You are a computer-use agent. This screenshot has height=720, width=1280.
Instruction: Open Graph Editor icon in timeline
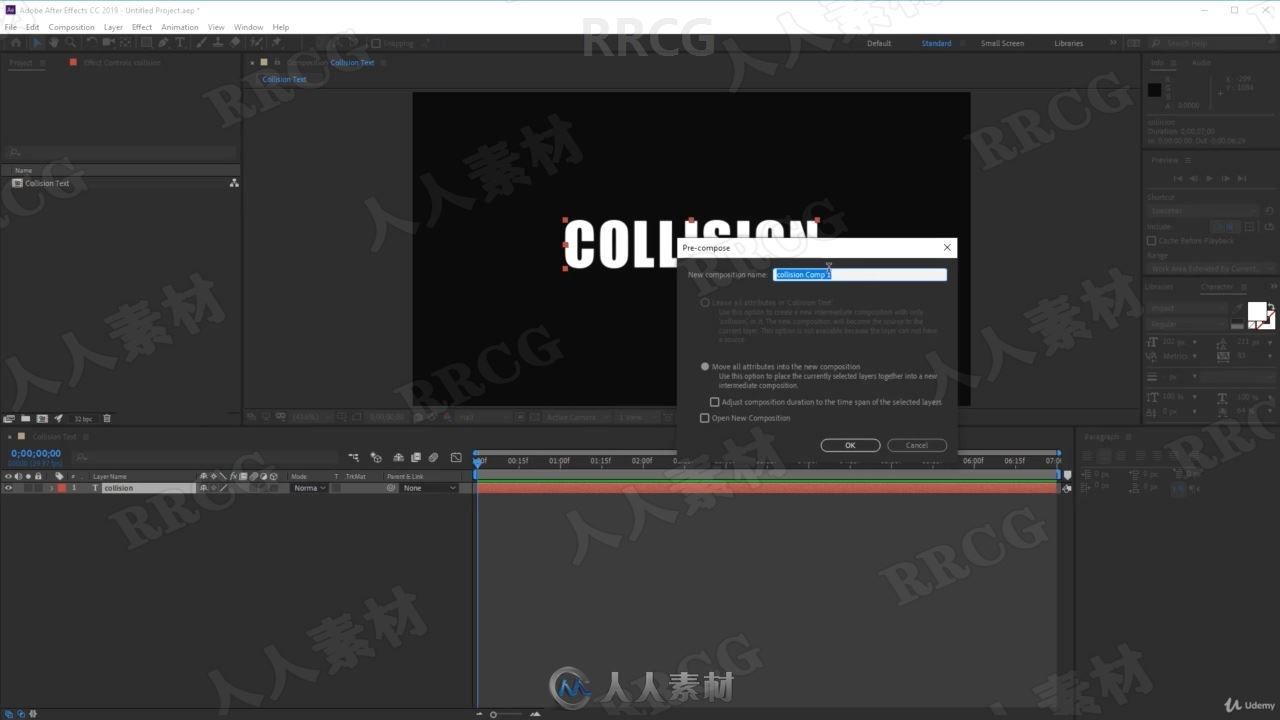(456, 457)
